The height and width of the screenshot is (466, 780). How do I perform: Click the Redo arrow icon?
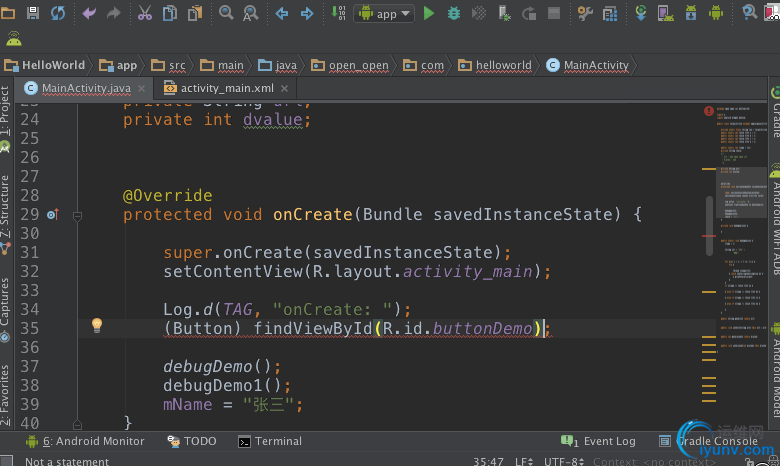click(114, 13)
